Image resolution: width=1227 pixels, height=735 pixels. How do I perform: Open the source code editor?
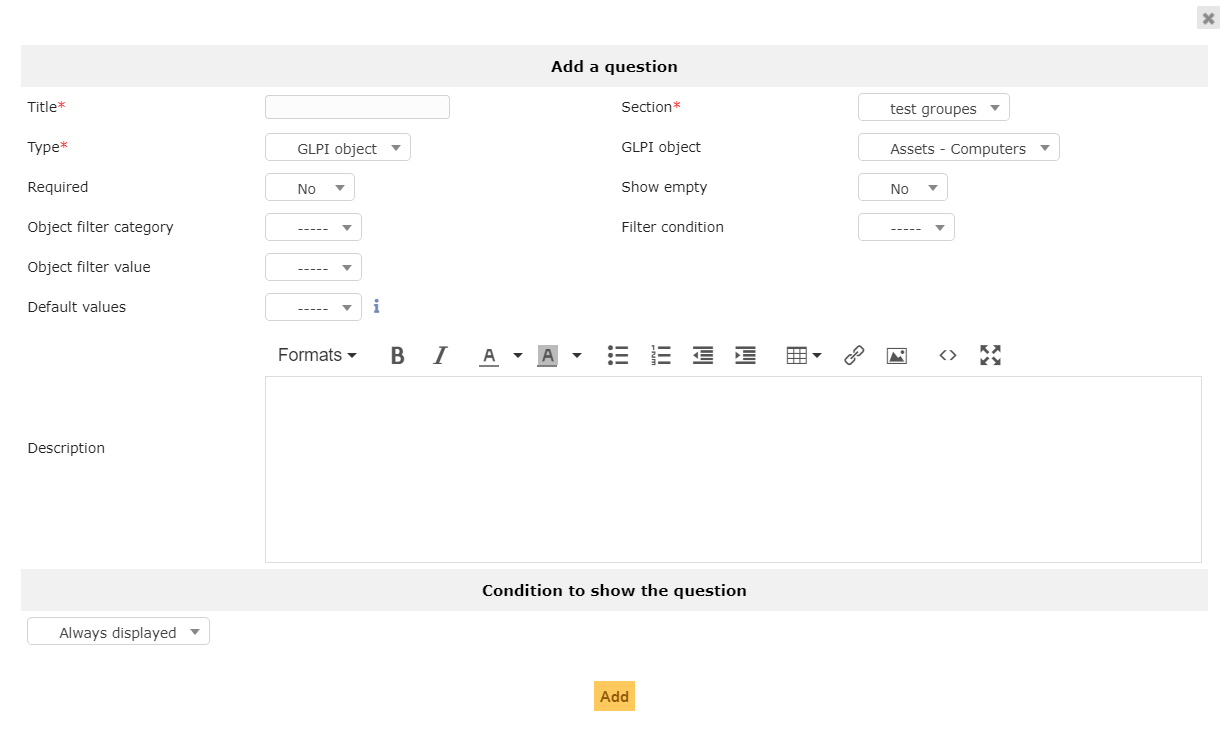click(x=947, y=355)
